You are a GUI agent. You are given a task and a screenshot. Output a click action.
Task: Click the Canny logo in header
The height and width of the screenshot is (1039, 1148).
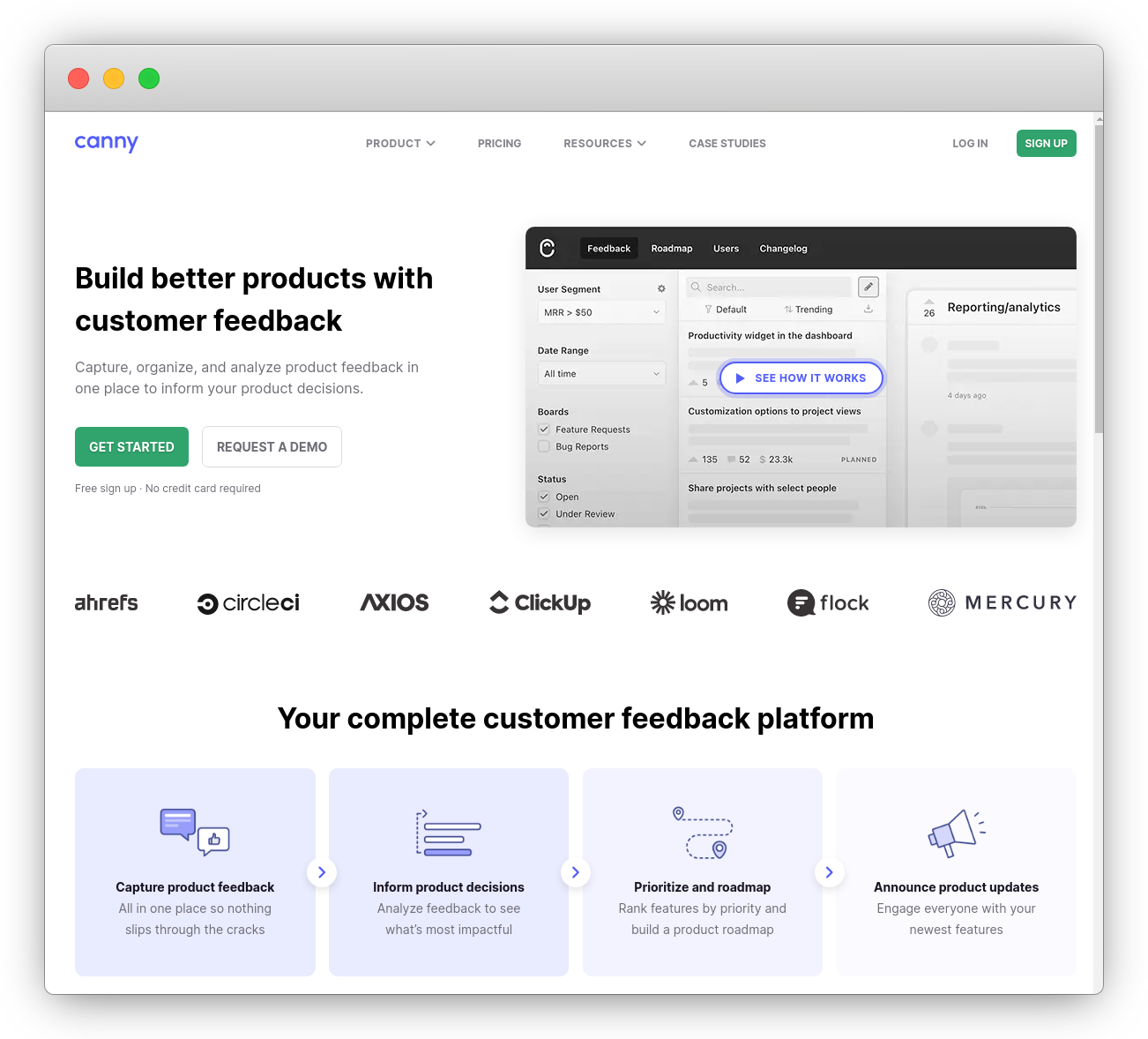click(x=107, y=143)
